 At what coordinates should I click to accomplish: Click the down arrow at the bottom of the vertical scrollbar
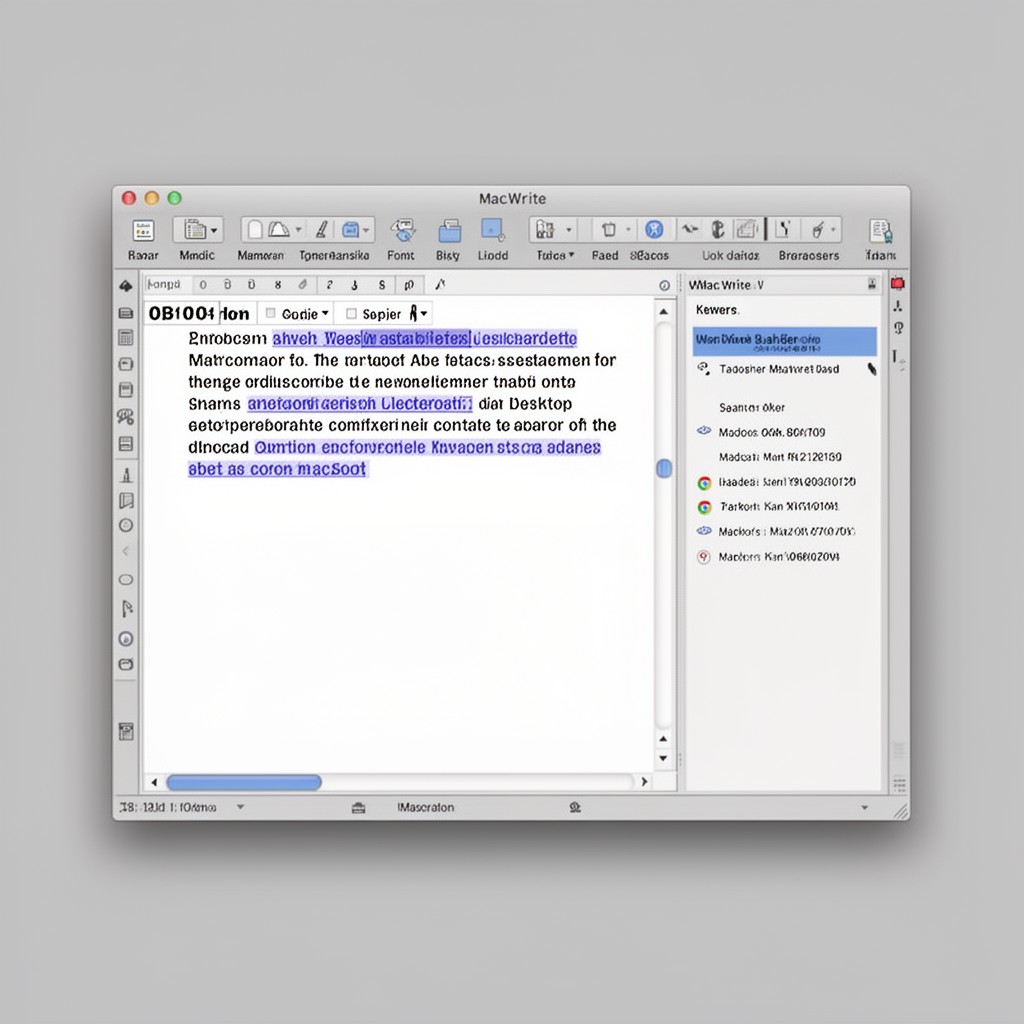click(664, 758)
